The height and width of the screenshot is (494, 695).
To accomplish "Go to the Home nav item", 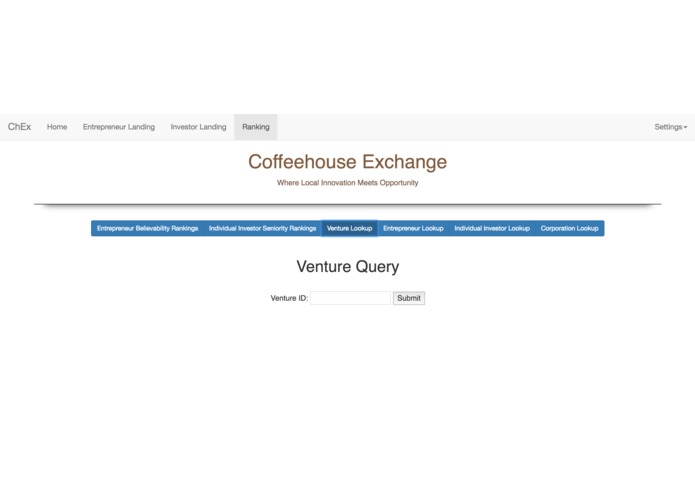I will [x=57, y=127].
